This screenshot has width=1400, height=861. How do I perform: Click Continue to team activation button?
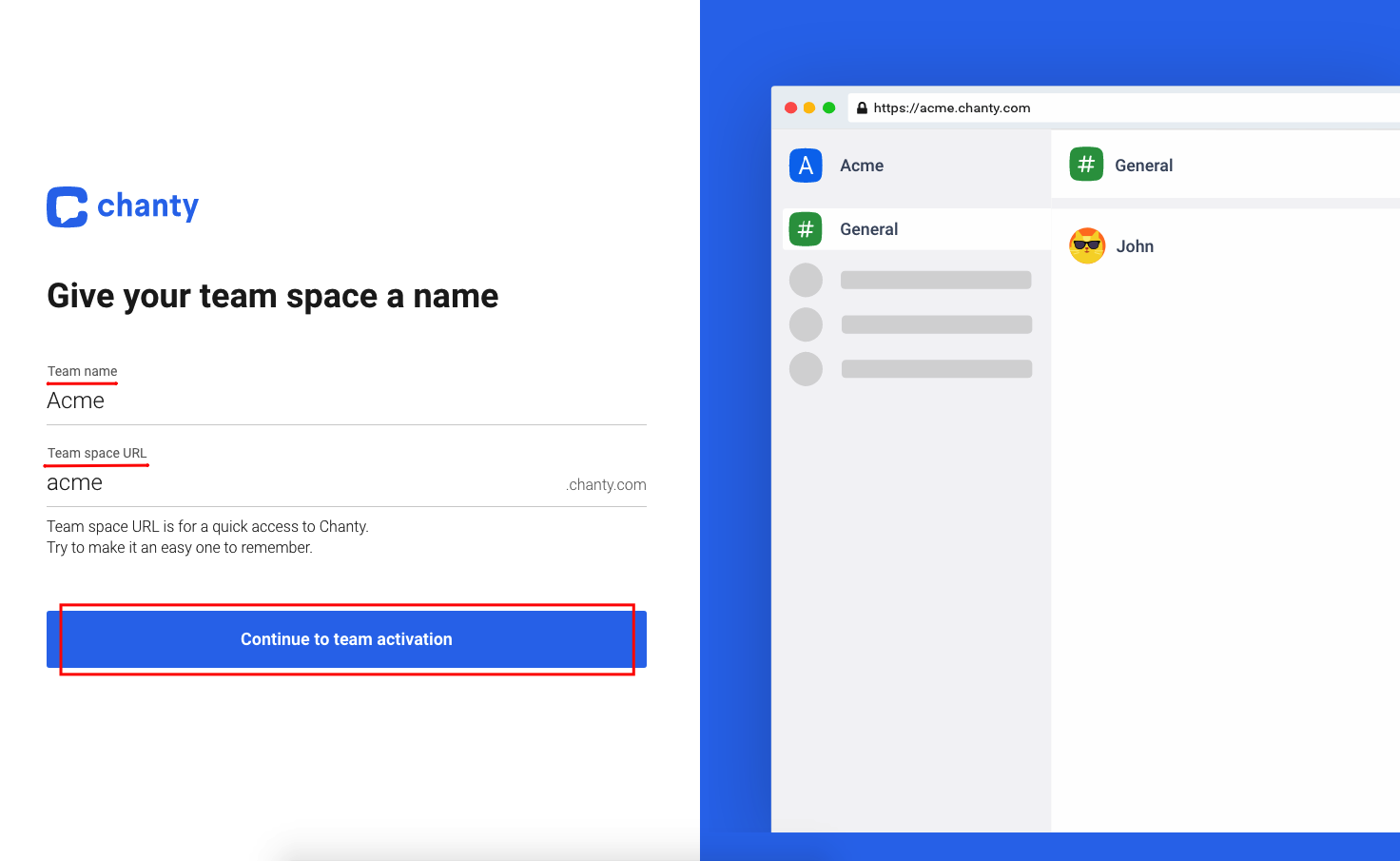(346, 639)
